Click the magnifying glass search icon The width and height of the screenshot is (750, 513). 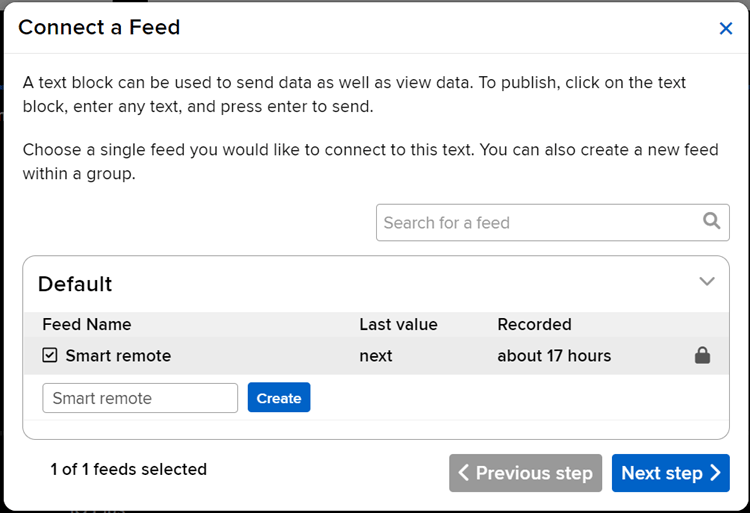[x=711, y=222]
